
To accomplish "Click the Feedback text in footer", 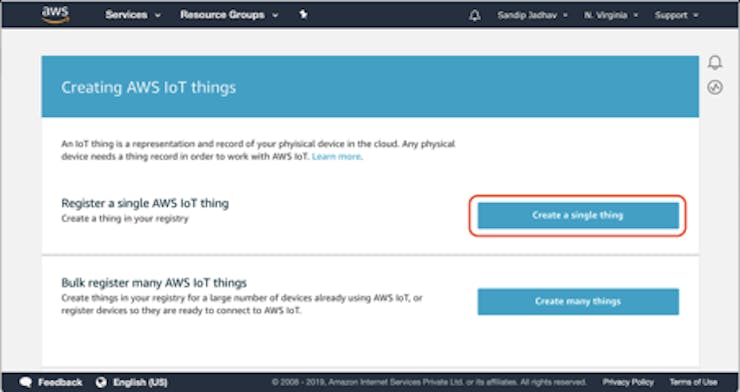I will pos(60,382).
